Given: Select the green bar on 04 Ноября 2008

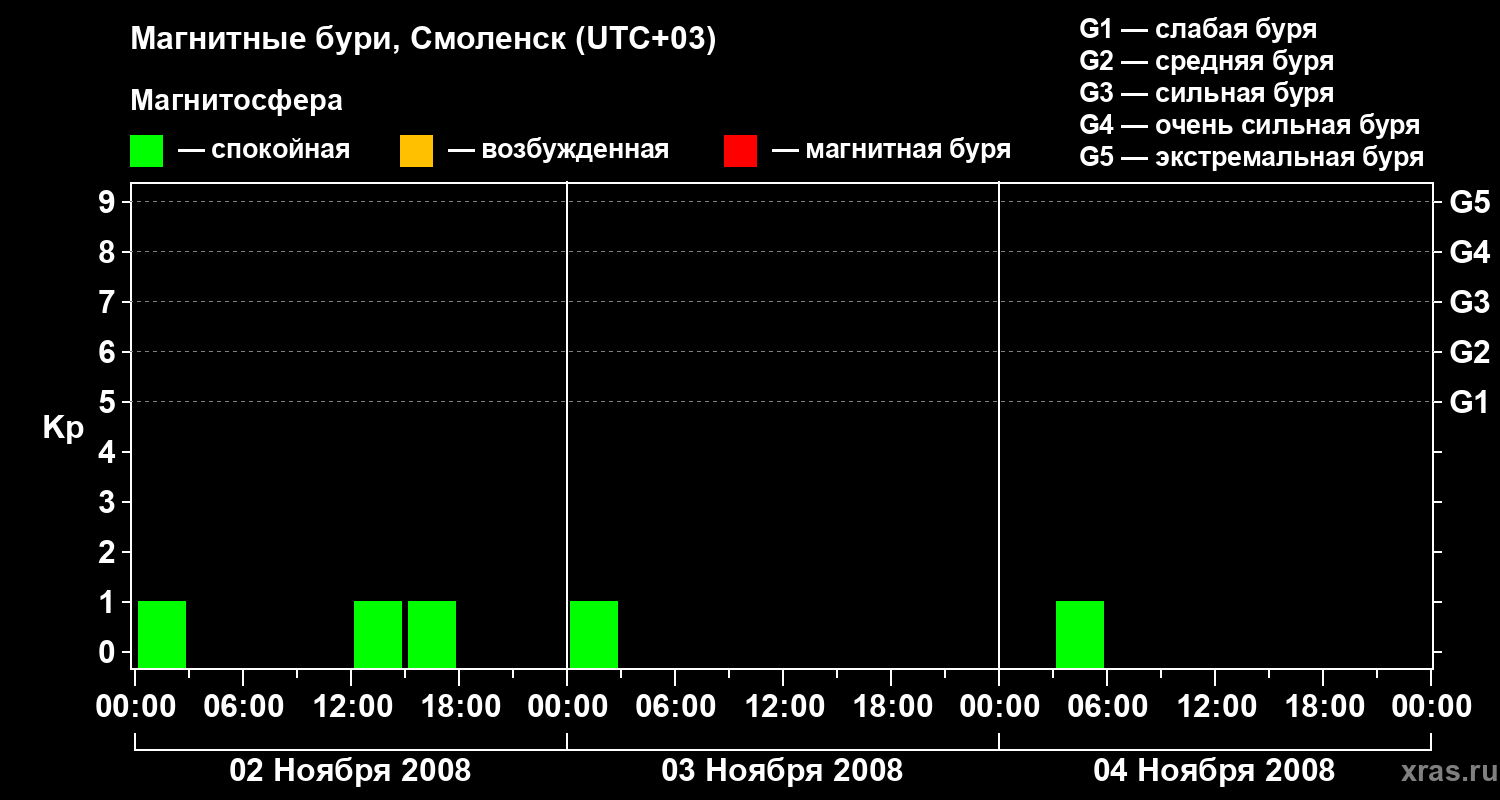Looking at the screenshot, I should pos(1080,634).
